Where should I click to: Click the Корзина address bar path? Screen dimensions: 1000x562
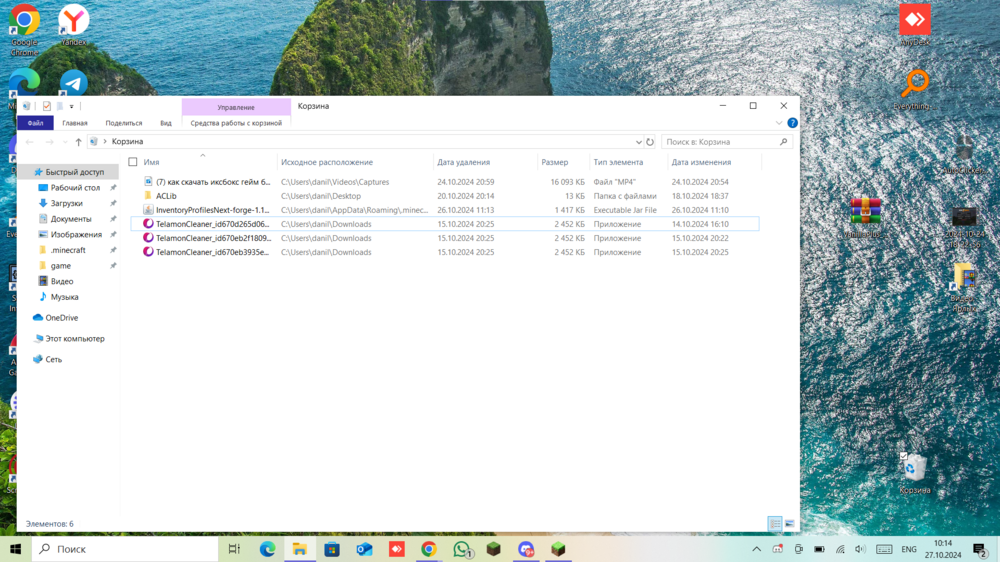(x=128, y=142)
